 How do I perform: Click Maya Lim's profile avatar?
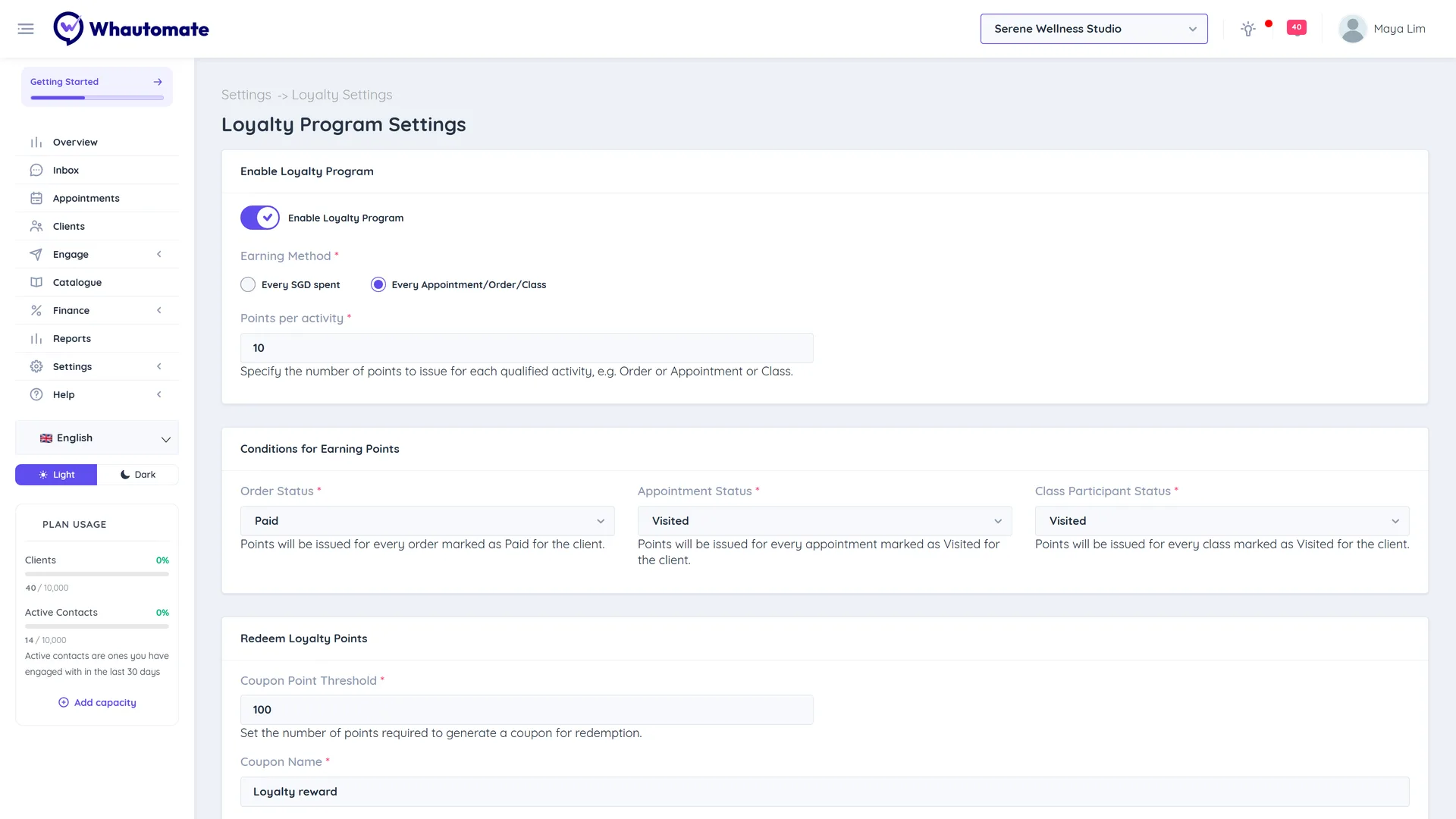[1352, 29]
